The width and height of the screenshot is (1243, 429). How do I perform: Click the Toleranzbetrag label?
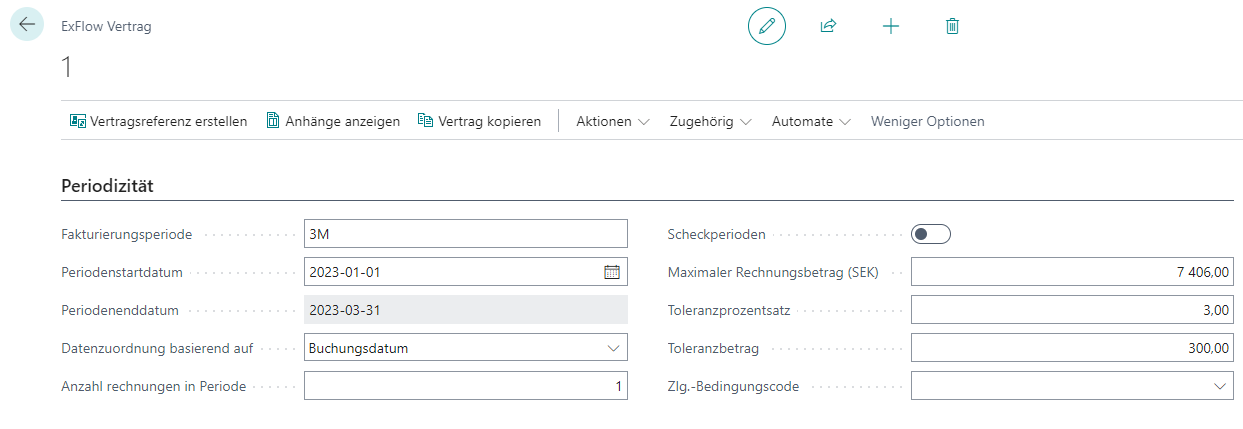(713, 349)
